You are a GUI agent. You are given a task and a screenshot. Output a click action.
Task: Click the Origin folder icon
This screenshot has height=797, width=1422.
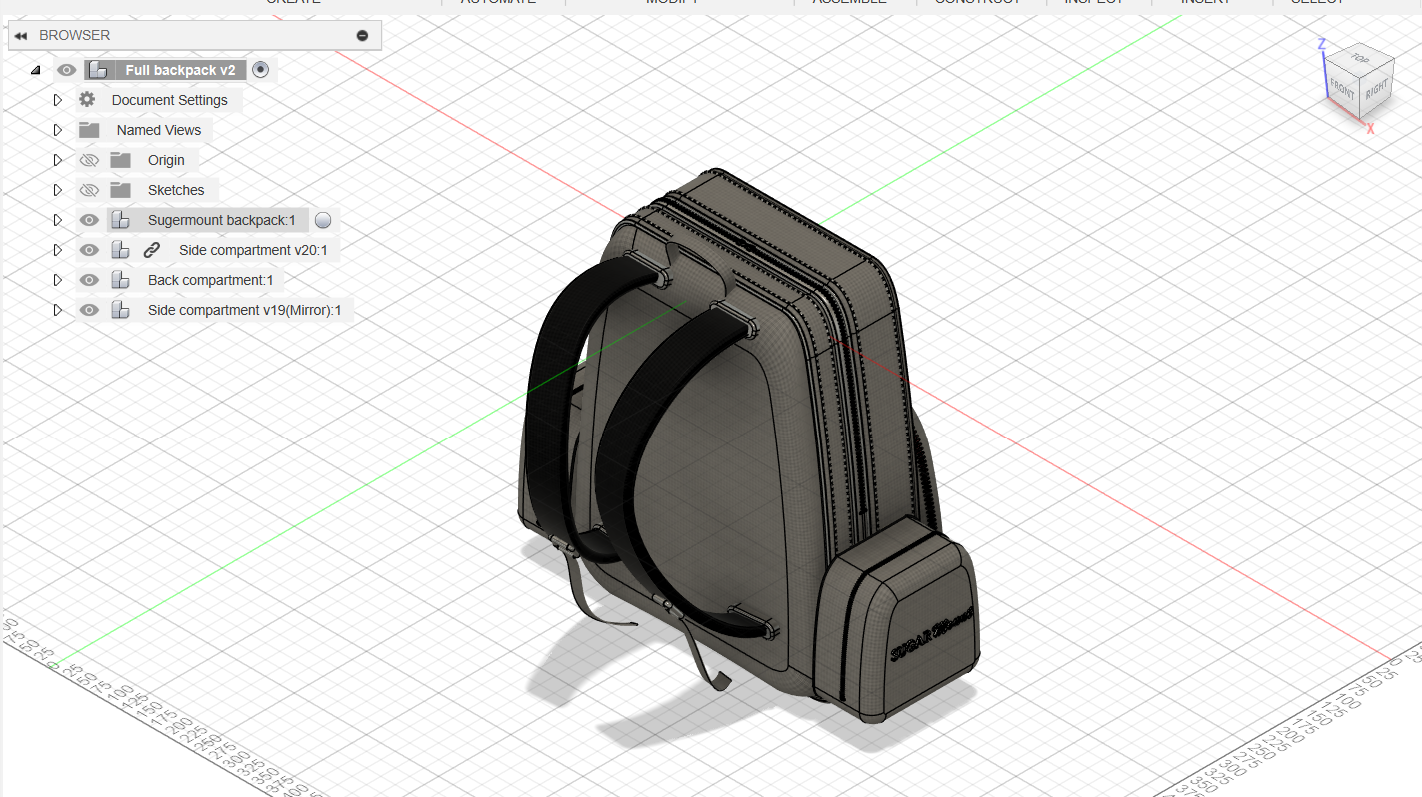pyautogui.click(x=121, y=160)
